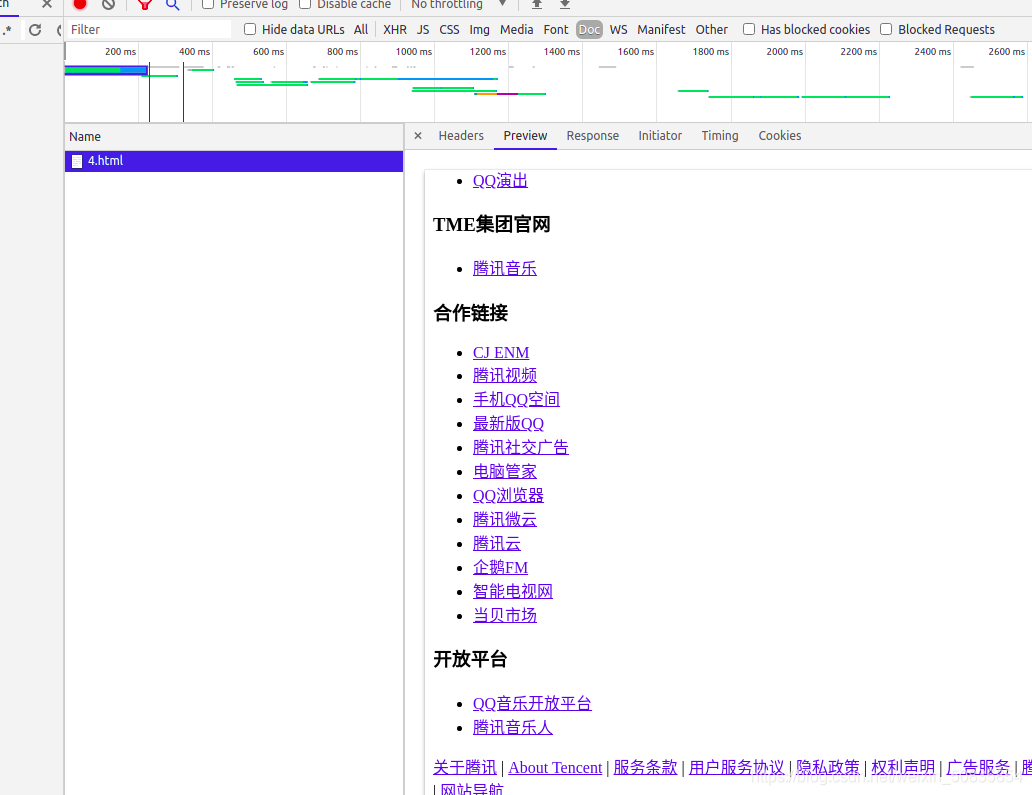Filter requests by Font
This screenshot has height=795, width=1032.
[556, 30]
